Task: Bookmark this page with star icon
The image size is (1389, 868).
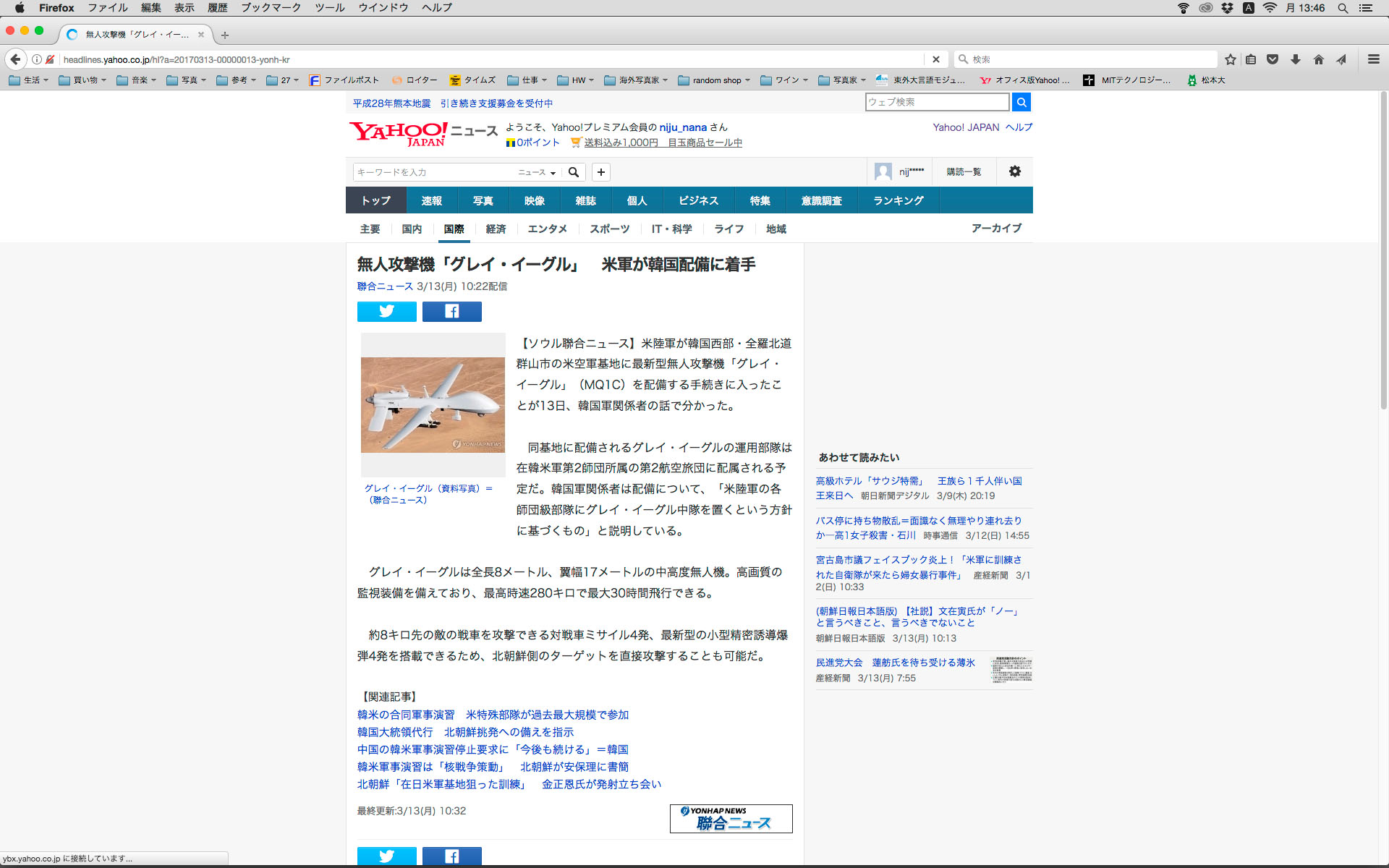Action: coord(1230,59)
